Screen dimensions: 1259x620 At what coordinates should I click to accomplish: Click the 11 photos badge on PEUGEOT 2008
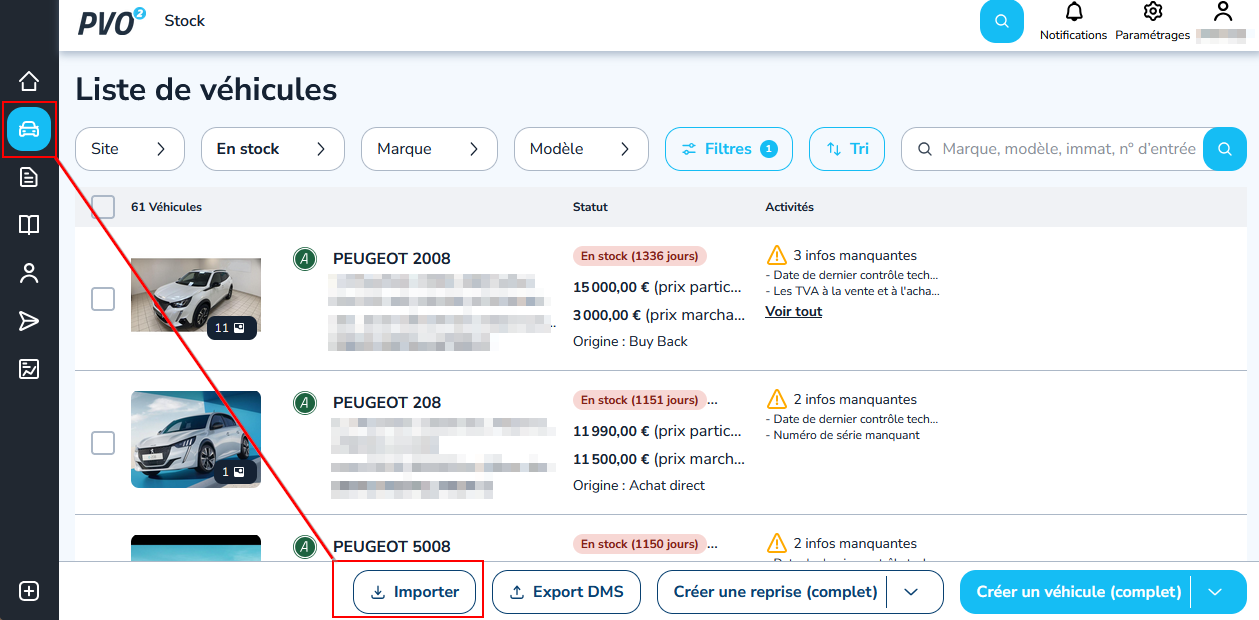click(x=231, y=328)
